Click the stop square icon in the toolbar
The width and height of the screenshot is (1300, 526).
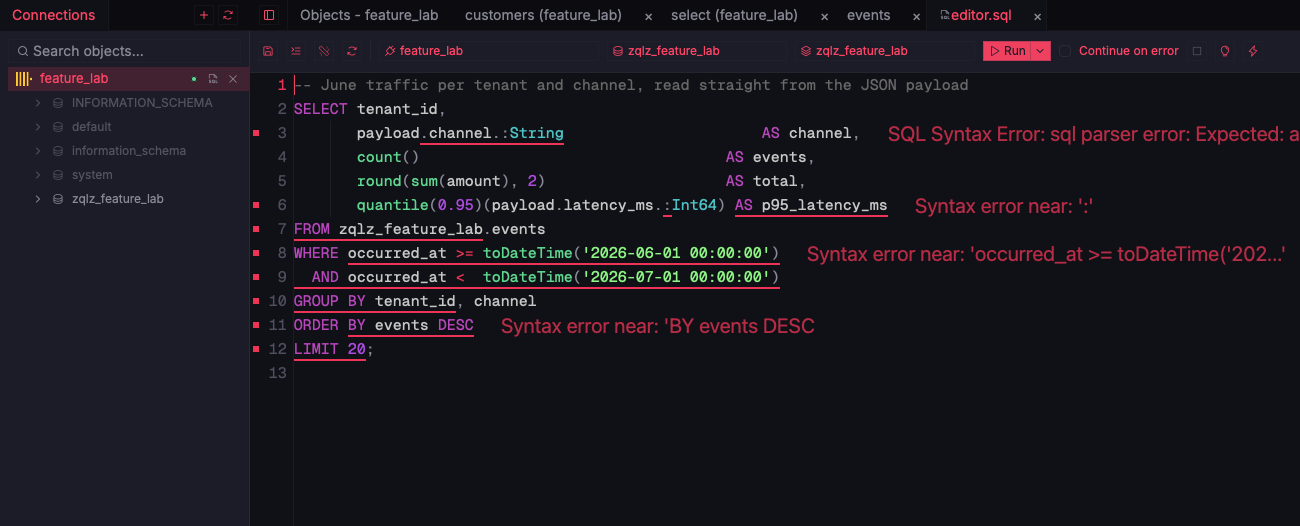[x=1197, y=51]
